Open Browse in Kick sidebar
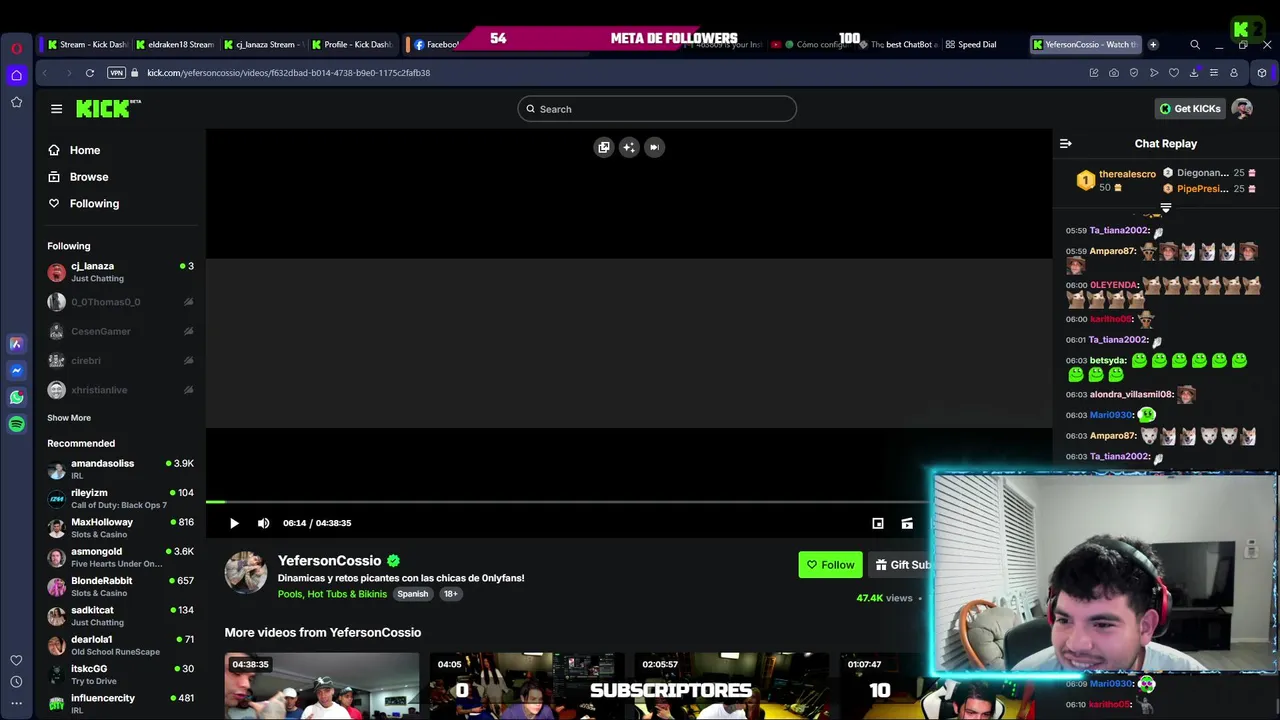The width and height of the screenshot is (1280, 720). (89, 177)
